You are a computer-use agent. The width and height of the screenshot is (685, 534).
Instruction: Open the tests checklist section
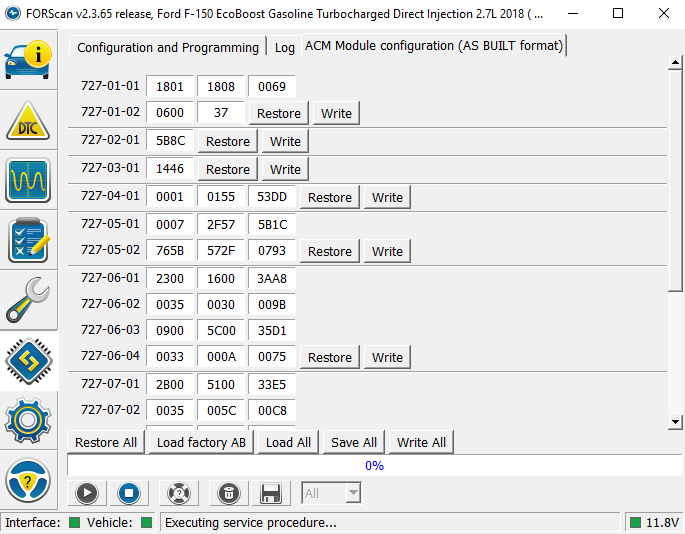tap(28, 240)
